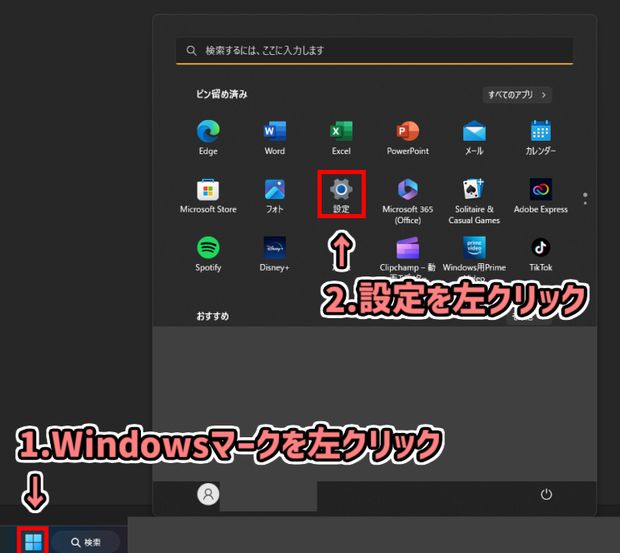
Task: Launch Spotify from pinned apps
Action: [x=208, y=254]
